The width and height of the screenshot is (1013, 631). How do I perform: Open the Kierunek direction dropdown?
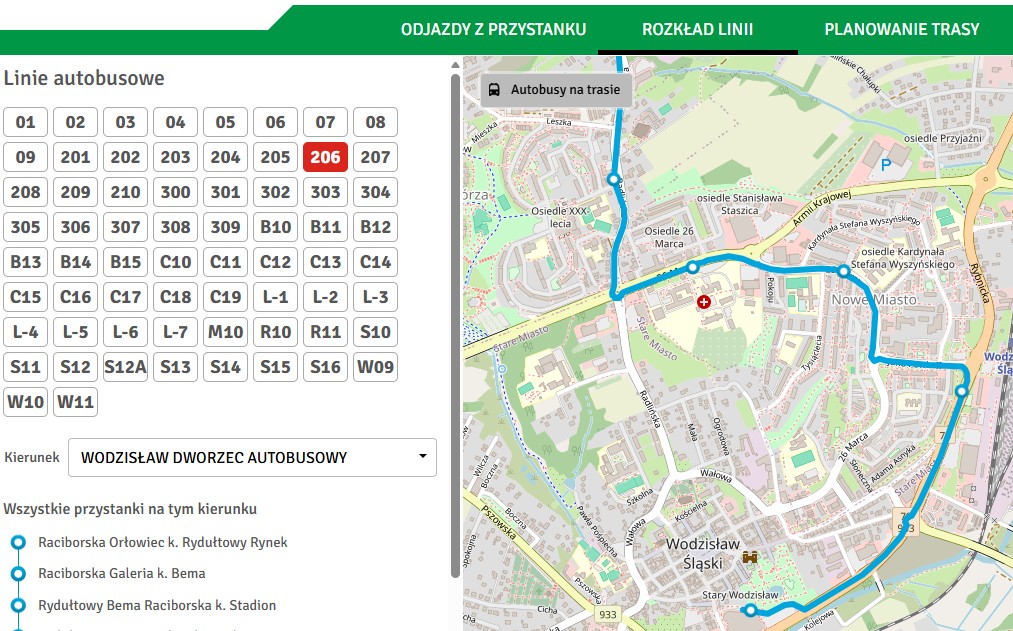pos(252,457)
